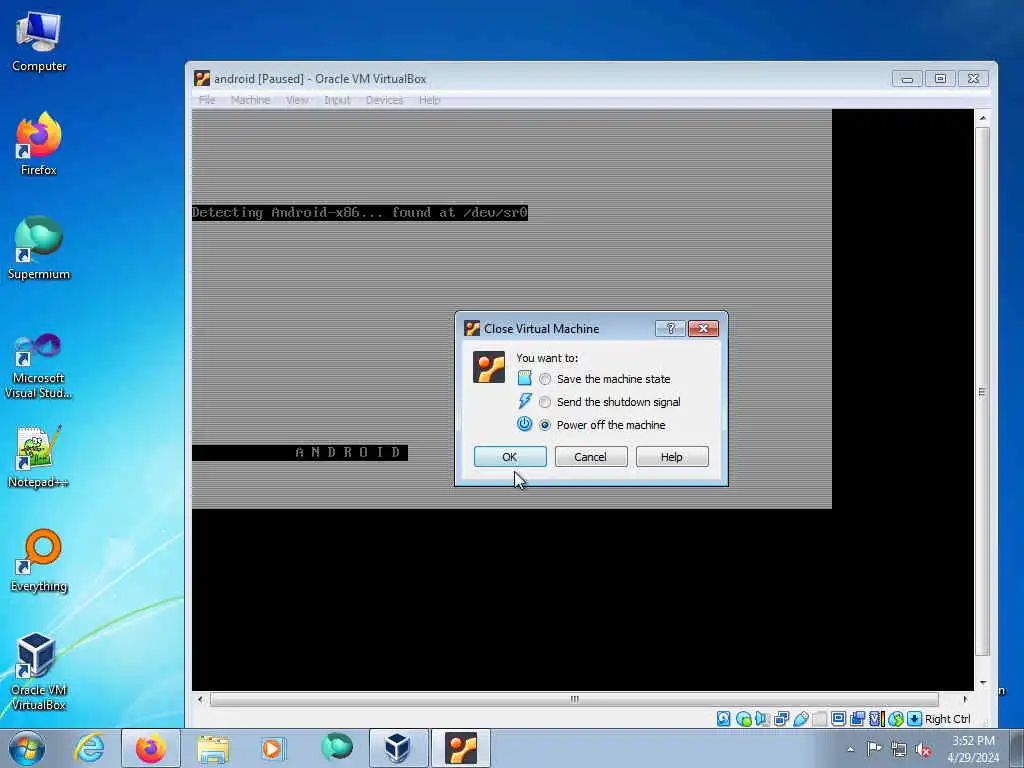Click the horizontal scrollbar right arrow
Image resolution: width=1024 pixels, height=768 pixels.
click(965, 699)
